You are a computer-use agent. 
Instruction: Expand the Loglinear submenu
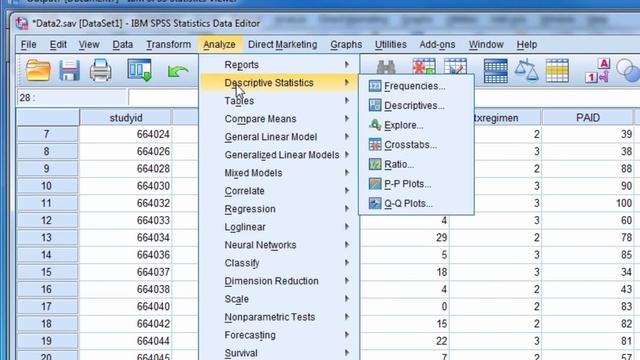280,227
